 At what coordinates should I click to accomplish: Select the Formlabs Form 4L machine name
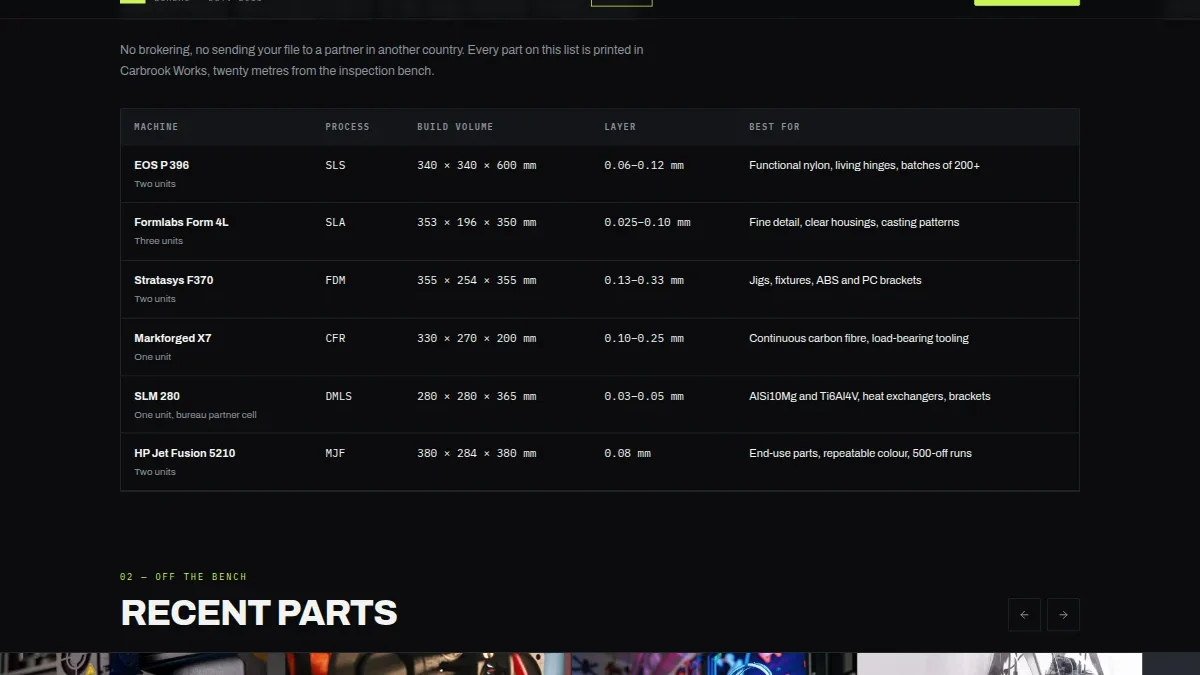point(181,222)
